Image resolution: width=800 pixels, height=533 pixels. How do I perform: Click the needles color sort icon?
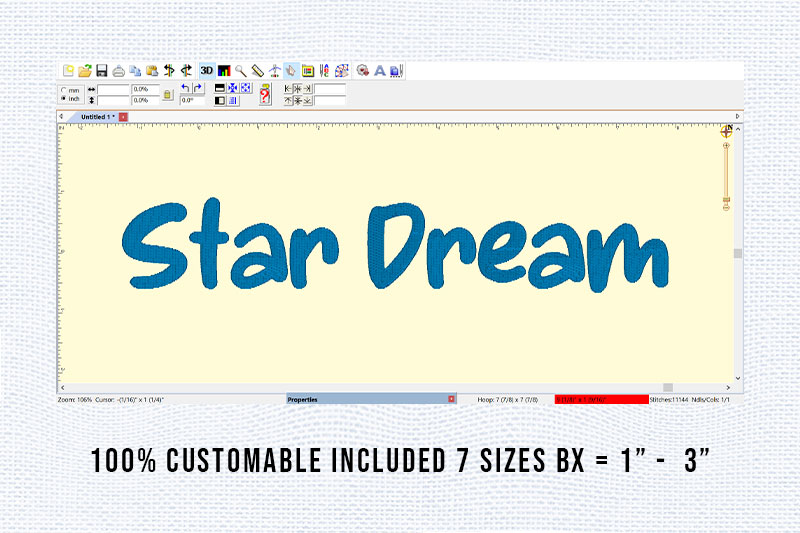[x=324, y=70]
